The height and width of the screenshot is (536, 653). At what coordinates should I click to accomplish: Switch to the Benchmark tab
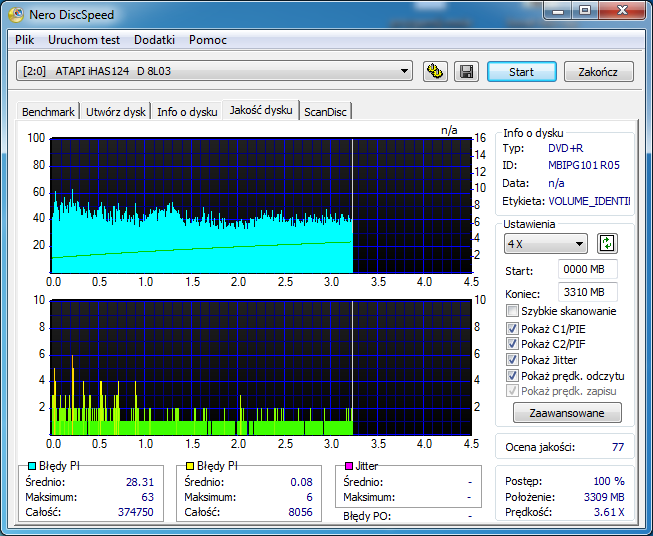click(x=48, y=112)
